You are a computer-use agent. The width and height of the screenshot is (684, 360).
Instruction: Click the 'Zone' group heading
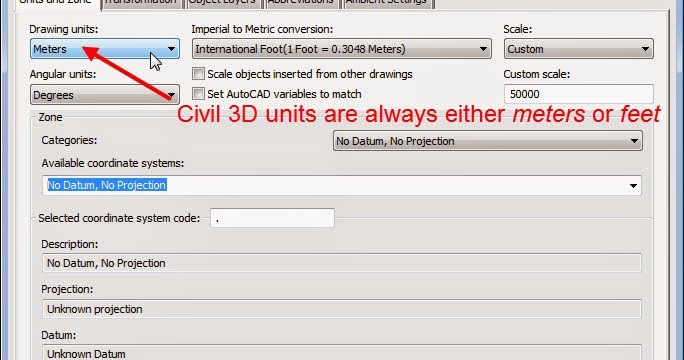(50, 117)
